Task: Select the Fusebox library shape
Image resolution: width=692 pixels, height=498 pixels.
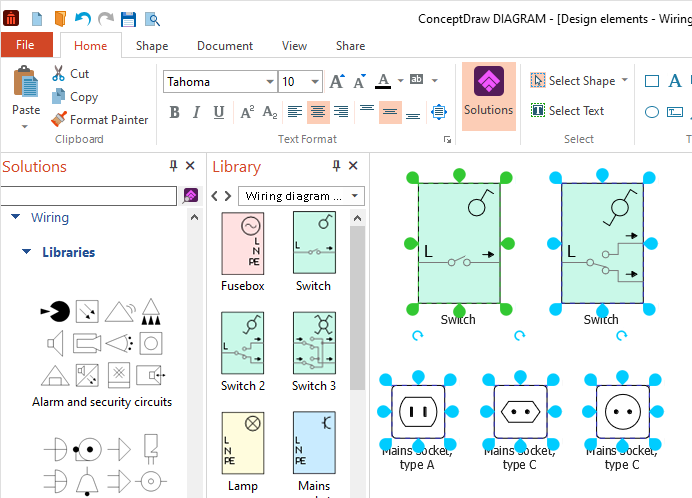Action: [x=243, y=252]
